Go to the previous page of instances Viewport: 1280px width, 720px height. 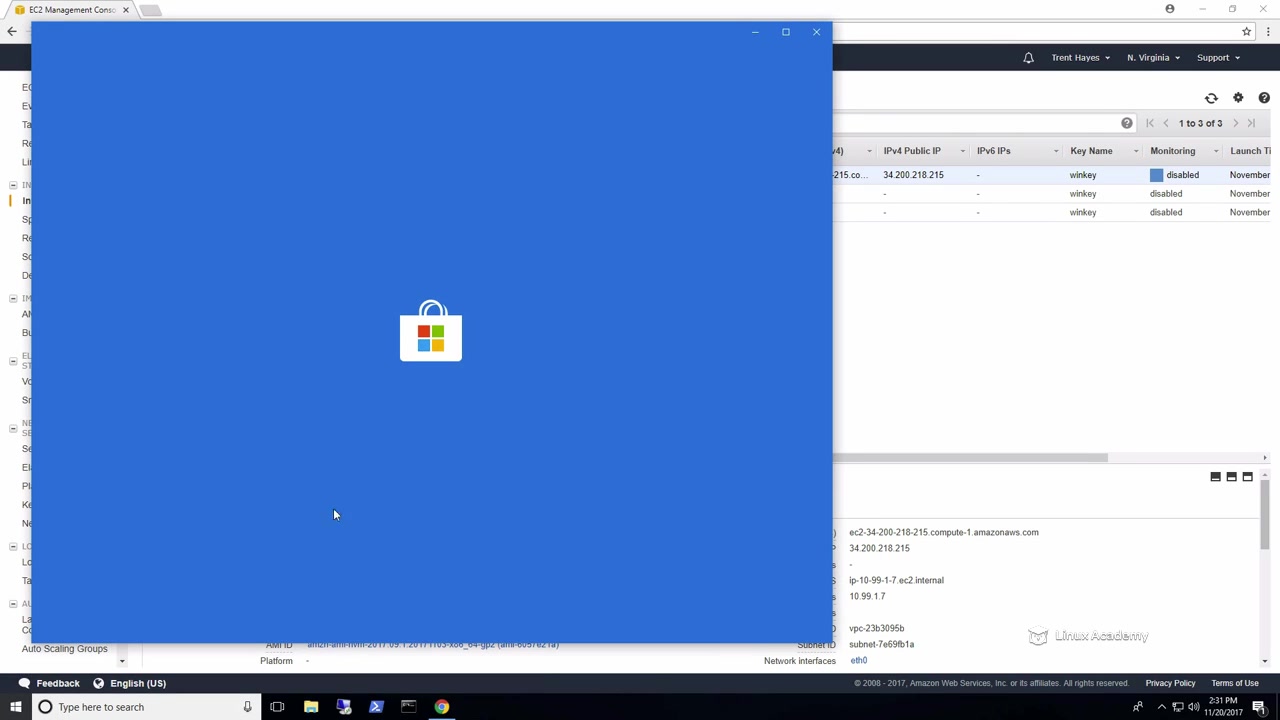coord(1166,123)
